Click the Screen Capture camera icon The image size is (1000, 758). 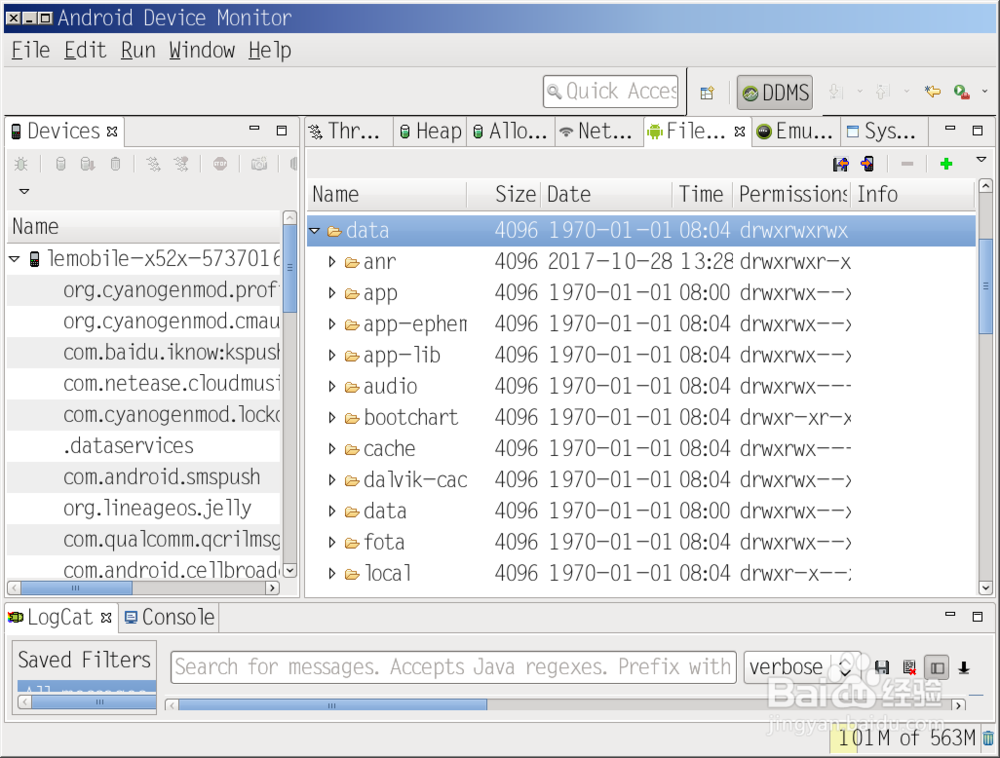point(259,164)
